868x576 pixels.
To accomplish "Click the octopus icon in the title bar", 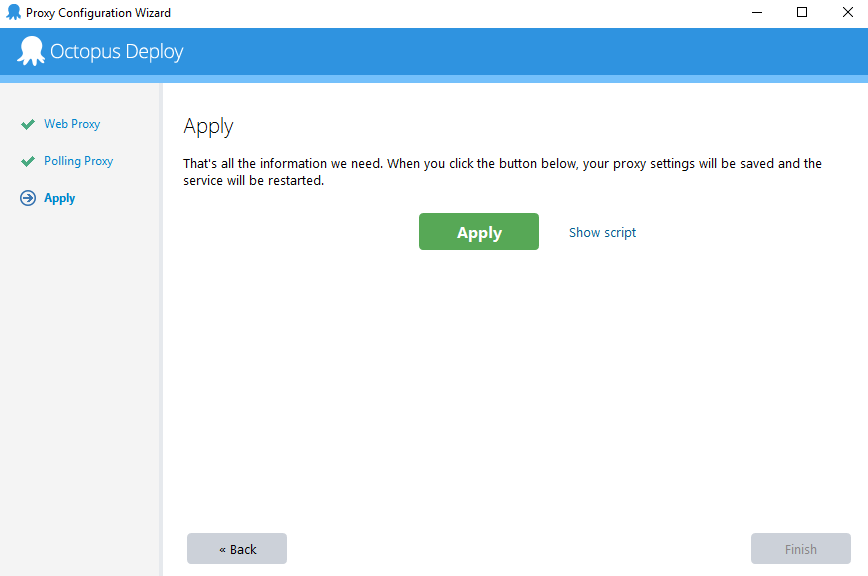I will tap(13, 12).
